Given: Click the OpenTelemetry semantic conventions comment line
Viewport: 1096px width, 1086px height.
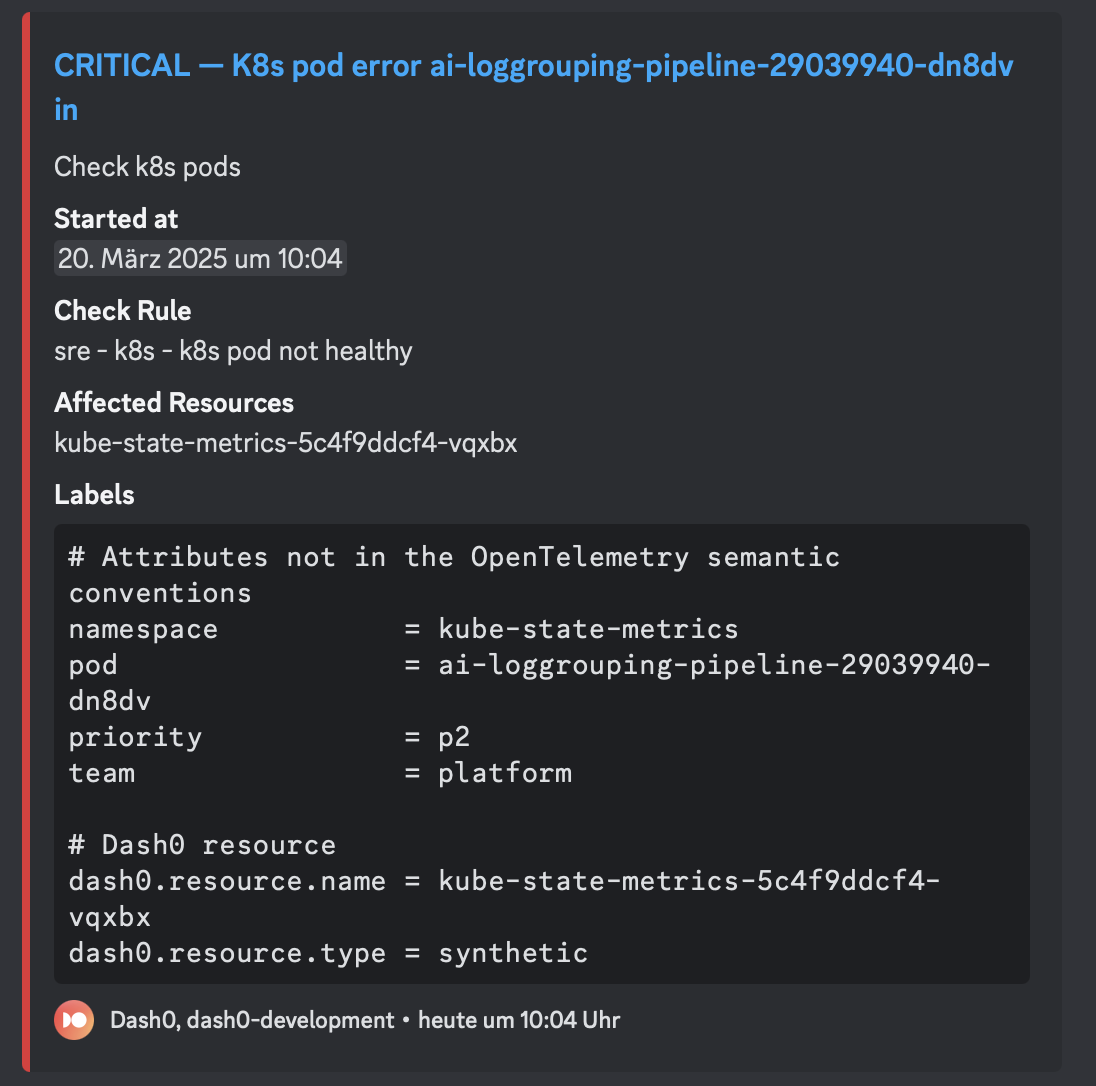Looking at the screenshot, I should pyautogui.click(x=454, y=557).
